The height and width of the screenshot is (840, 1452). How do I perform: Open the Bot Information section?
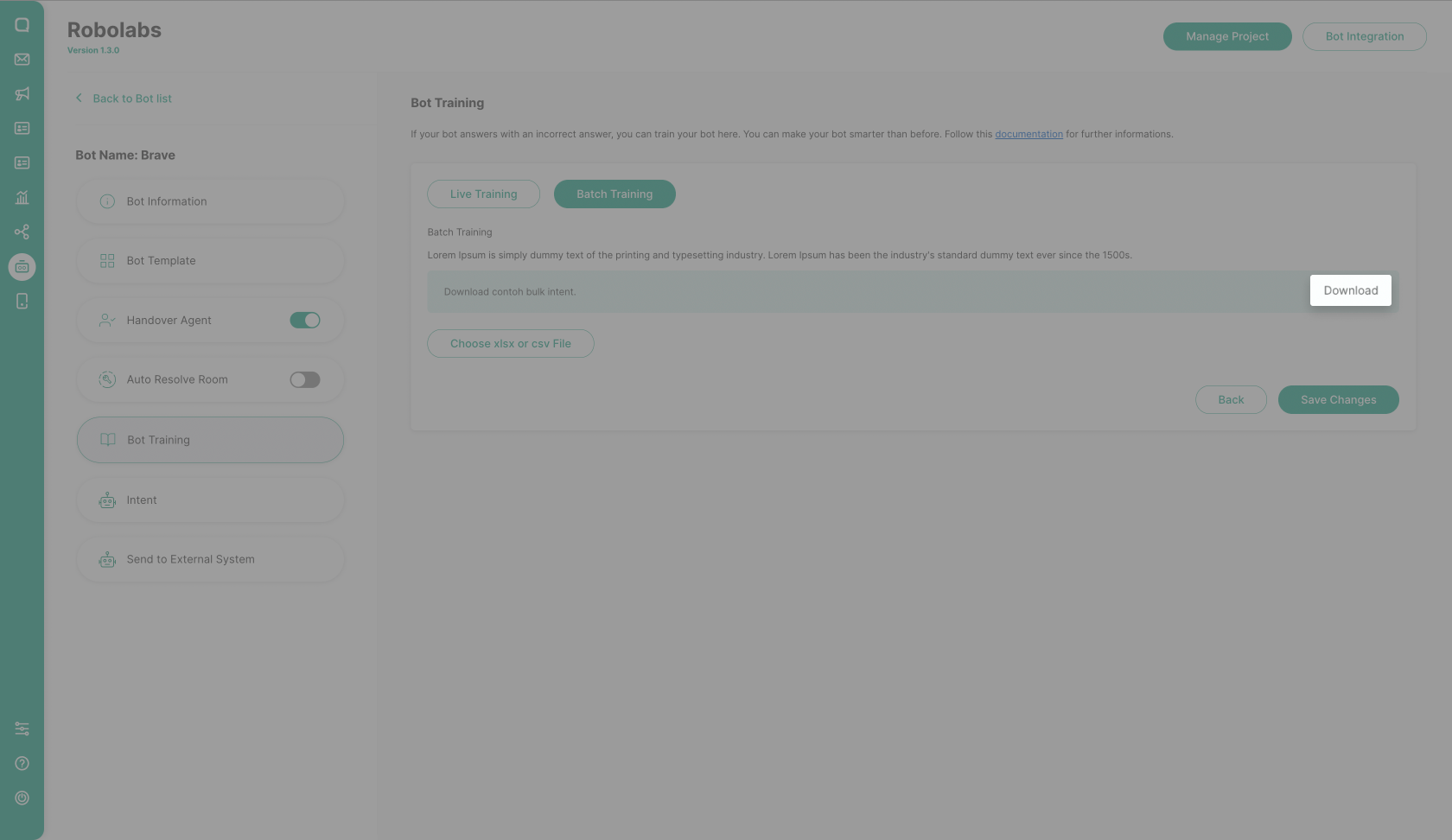(x=209, y=200)
